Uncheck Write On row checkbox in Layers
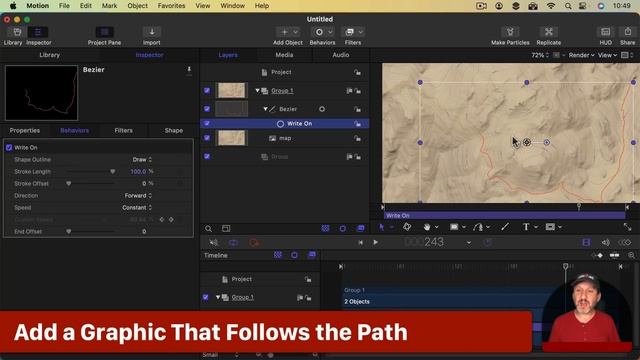 coord(207,123)
